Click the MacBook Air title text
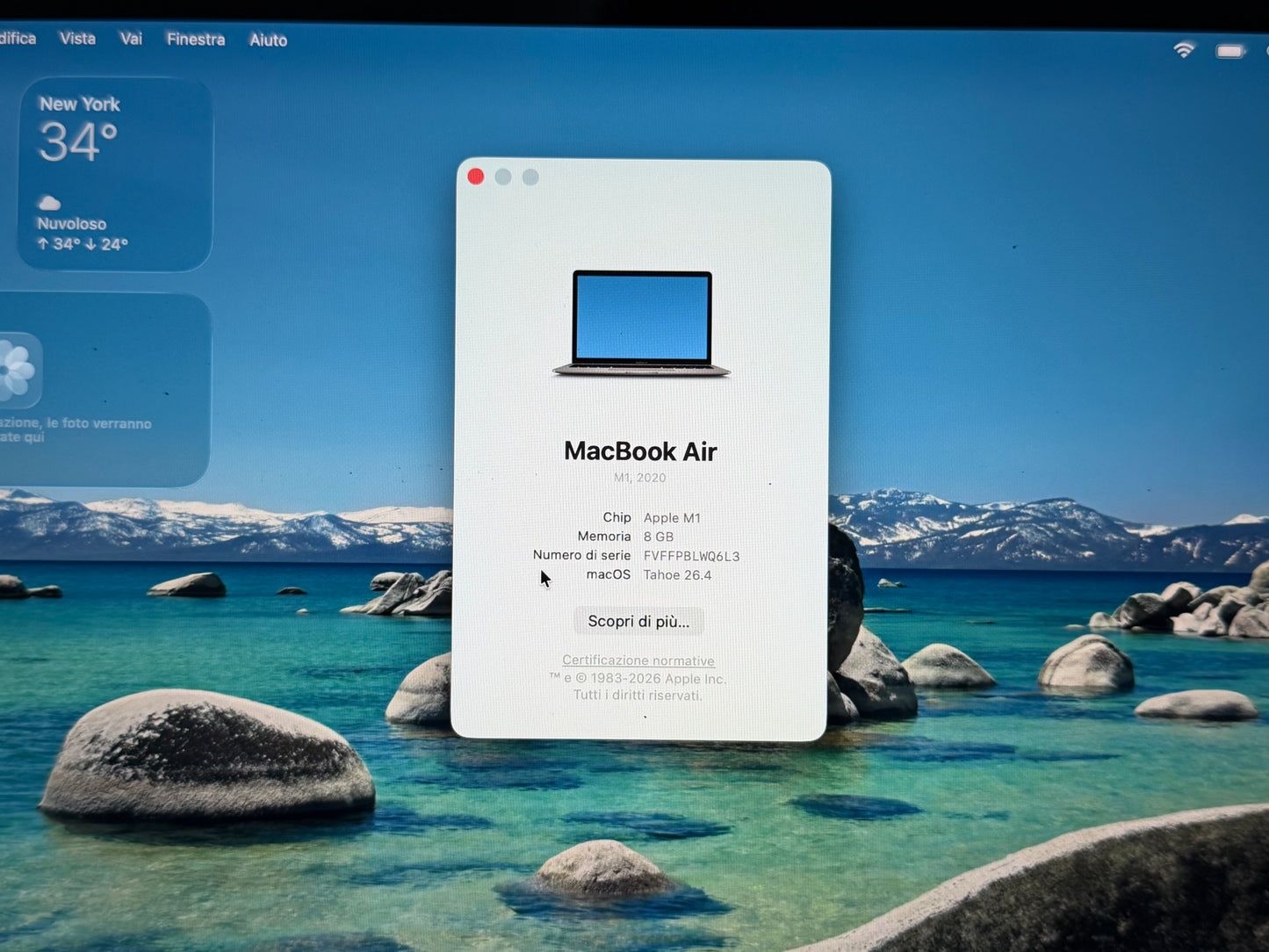1269x952 pixels. point(640,451)
